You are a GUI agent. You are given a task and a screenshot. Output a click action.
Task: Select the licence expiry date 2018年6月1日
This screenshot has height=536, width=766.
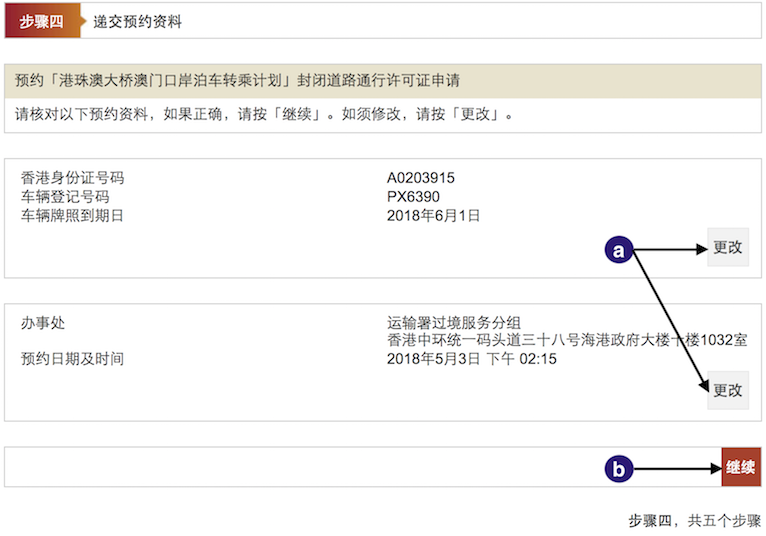pyautogui.click(x=433, y=215)
